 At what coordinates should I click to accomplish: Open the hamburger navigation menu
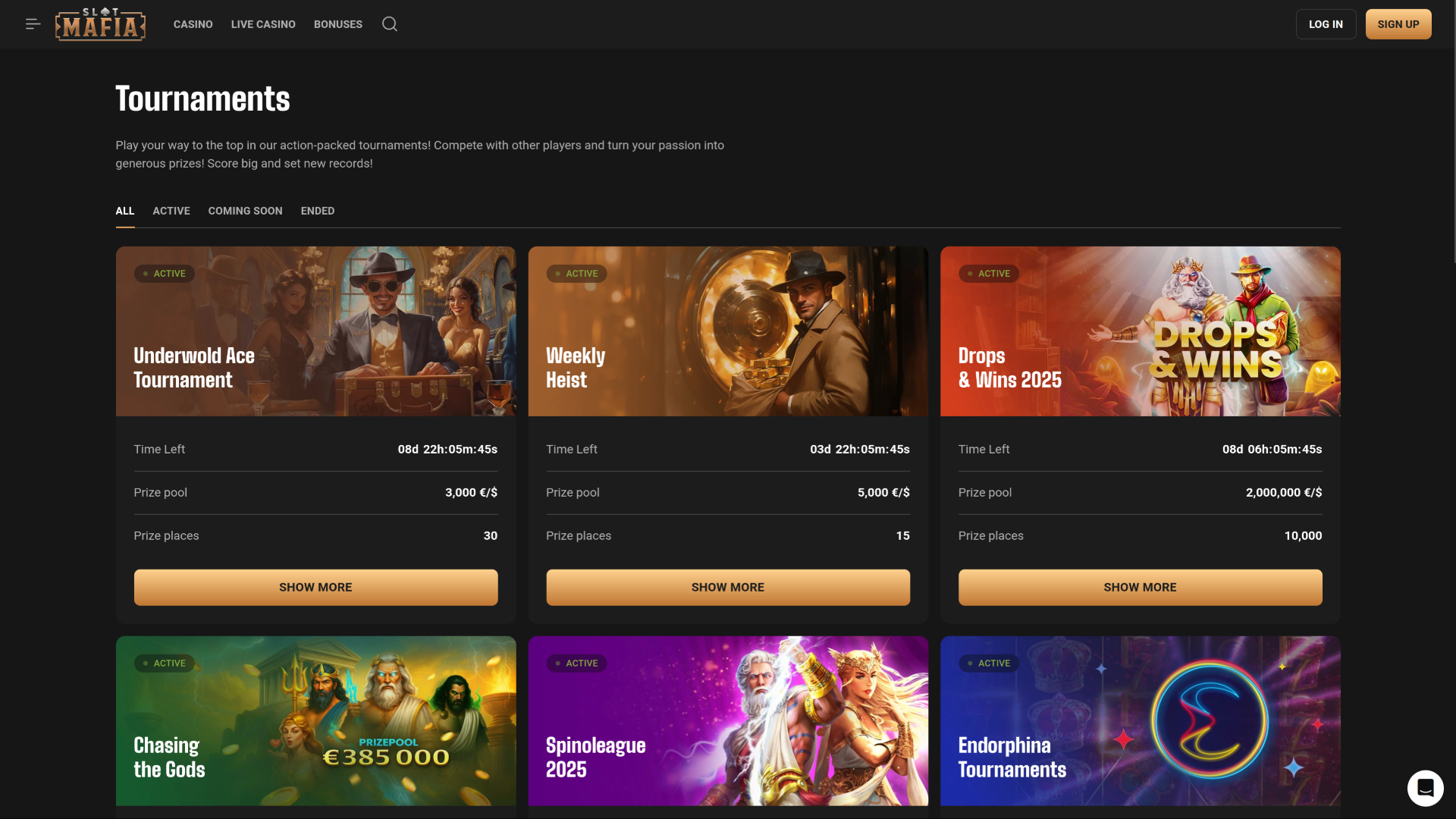tap(33, 24)
